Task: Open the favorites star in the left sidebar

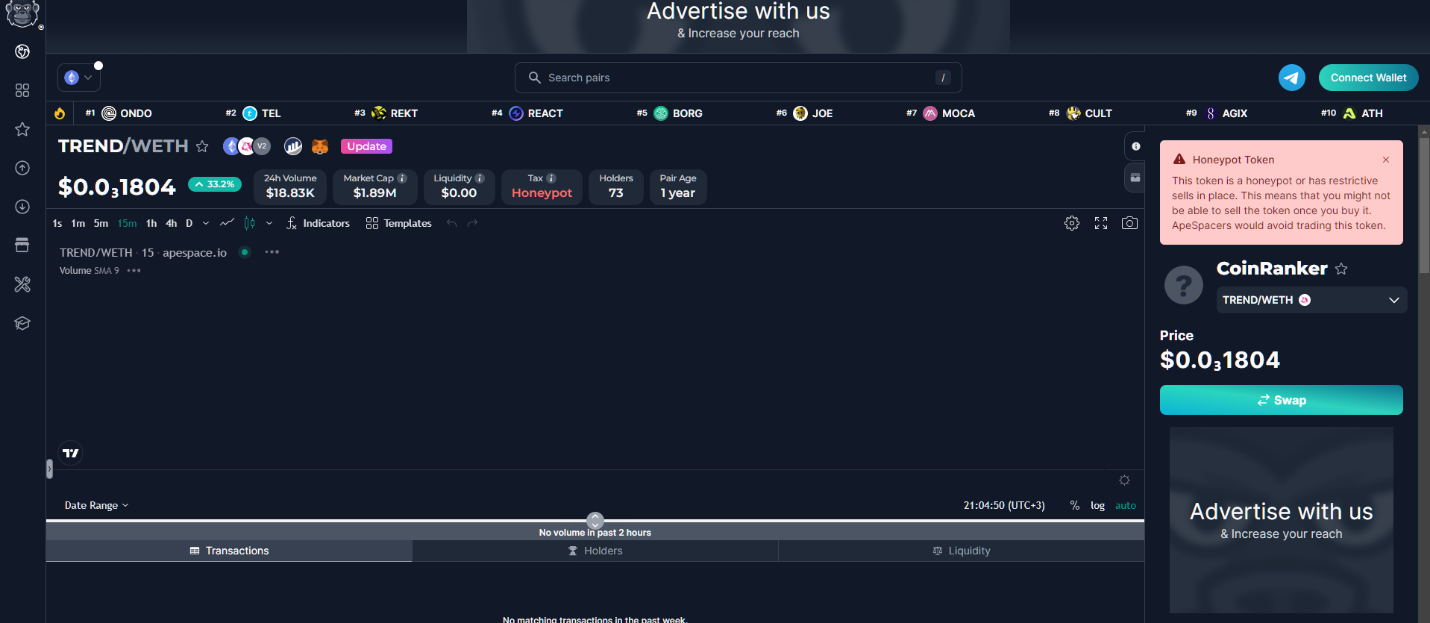Action: [x=22, y=129]
